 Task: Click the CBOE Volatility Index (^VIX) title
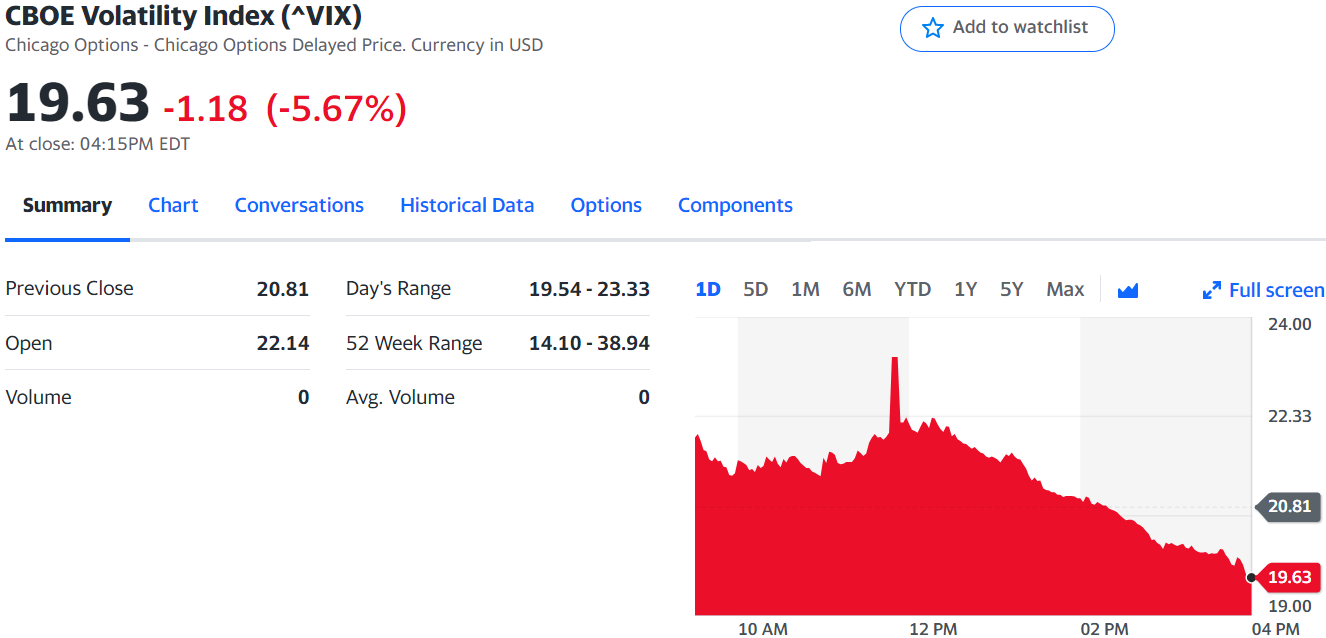(x=184, y=16)
